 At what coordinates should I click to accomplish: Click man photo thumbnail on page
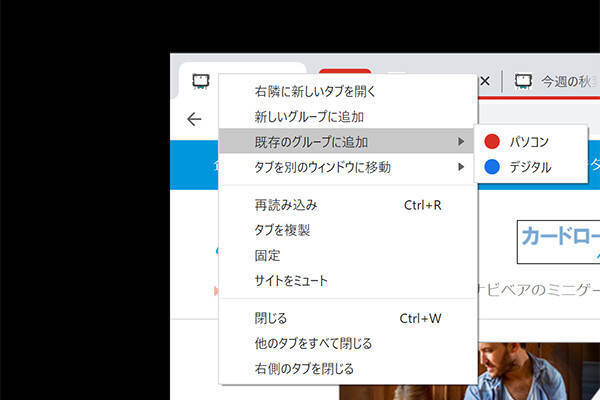pos(540,371)
